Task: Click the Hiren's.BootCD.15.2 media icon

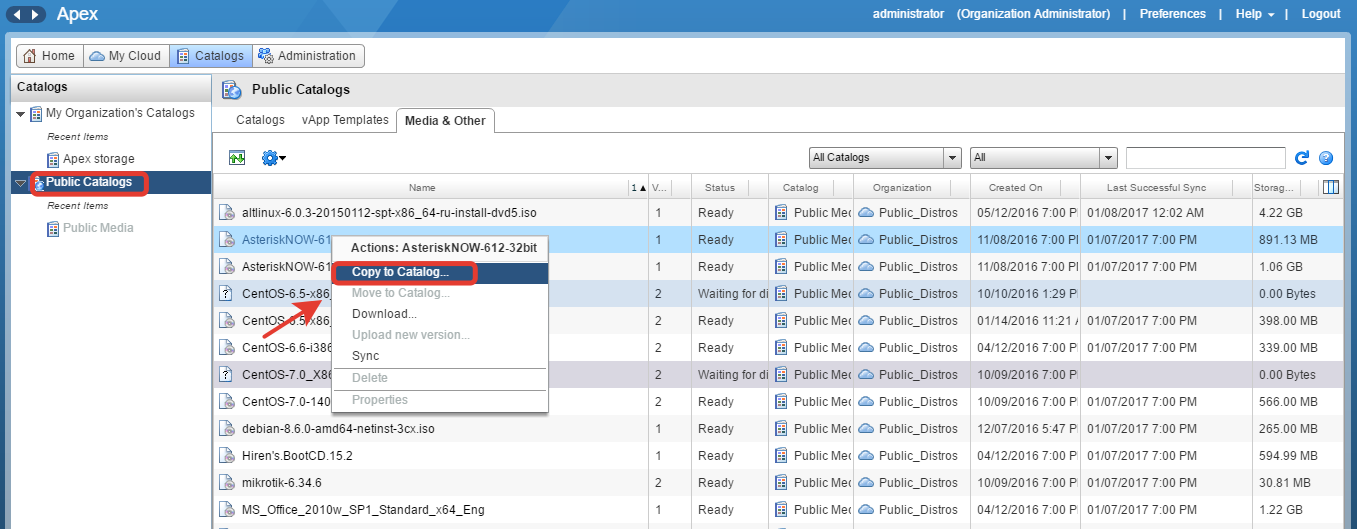Action: coord(227,456)
